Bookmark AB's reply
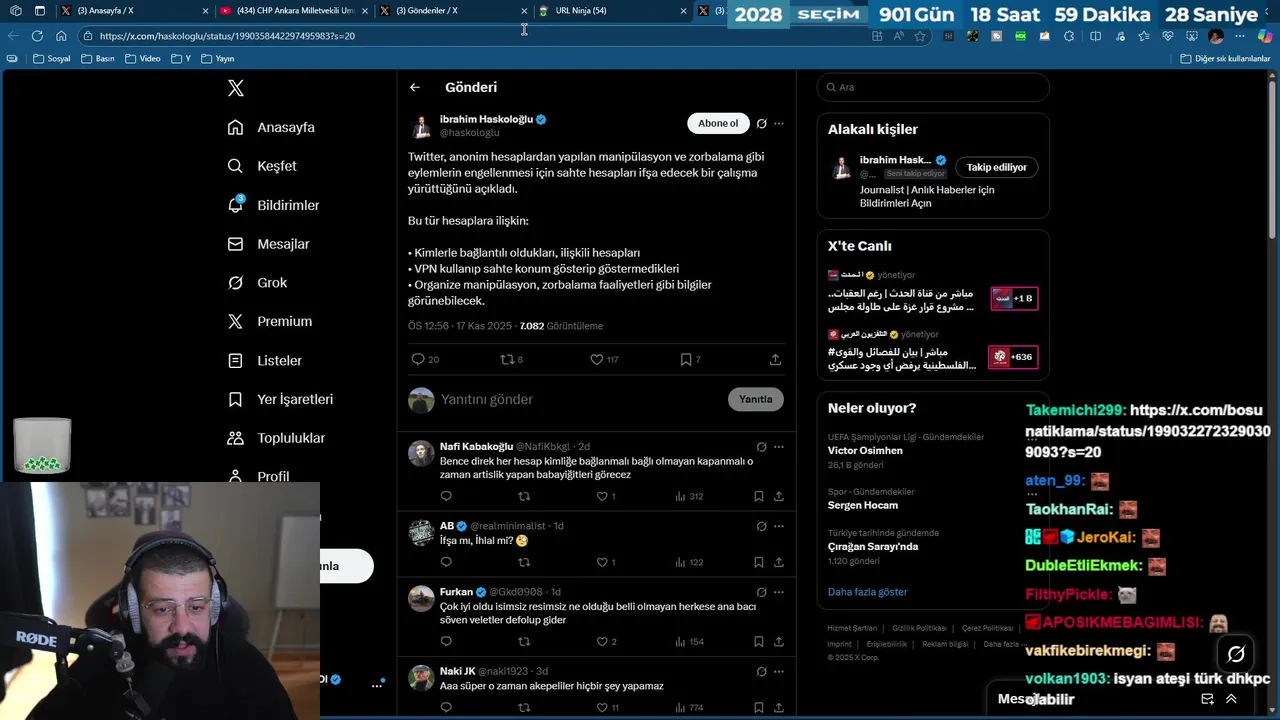The image size is (1280, 720). point(758,562)
